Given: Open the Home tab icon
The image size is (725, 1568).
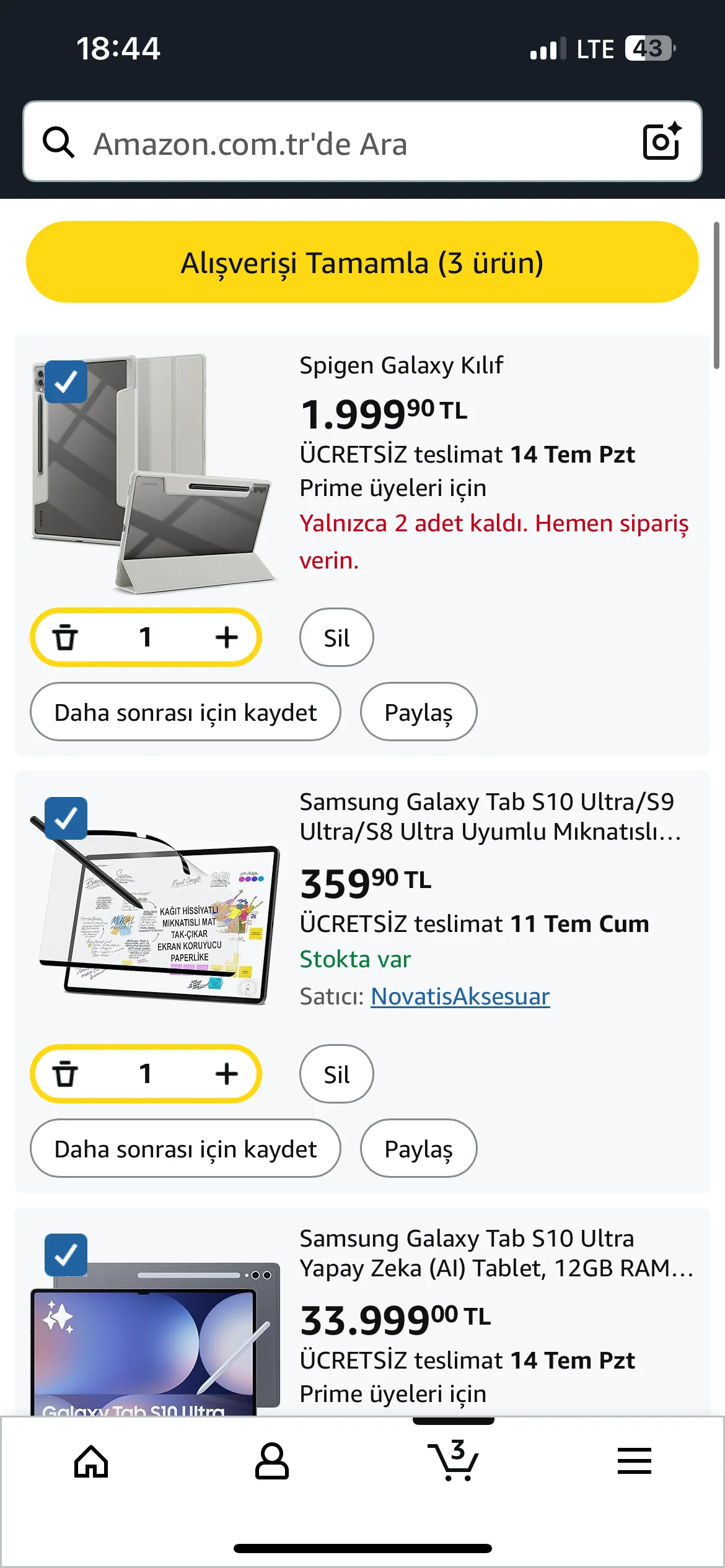Looking at the screenshot, I should (x=91, y=1461).
